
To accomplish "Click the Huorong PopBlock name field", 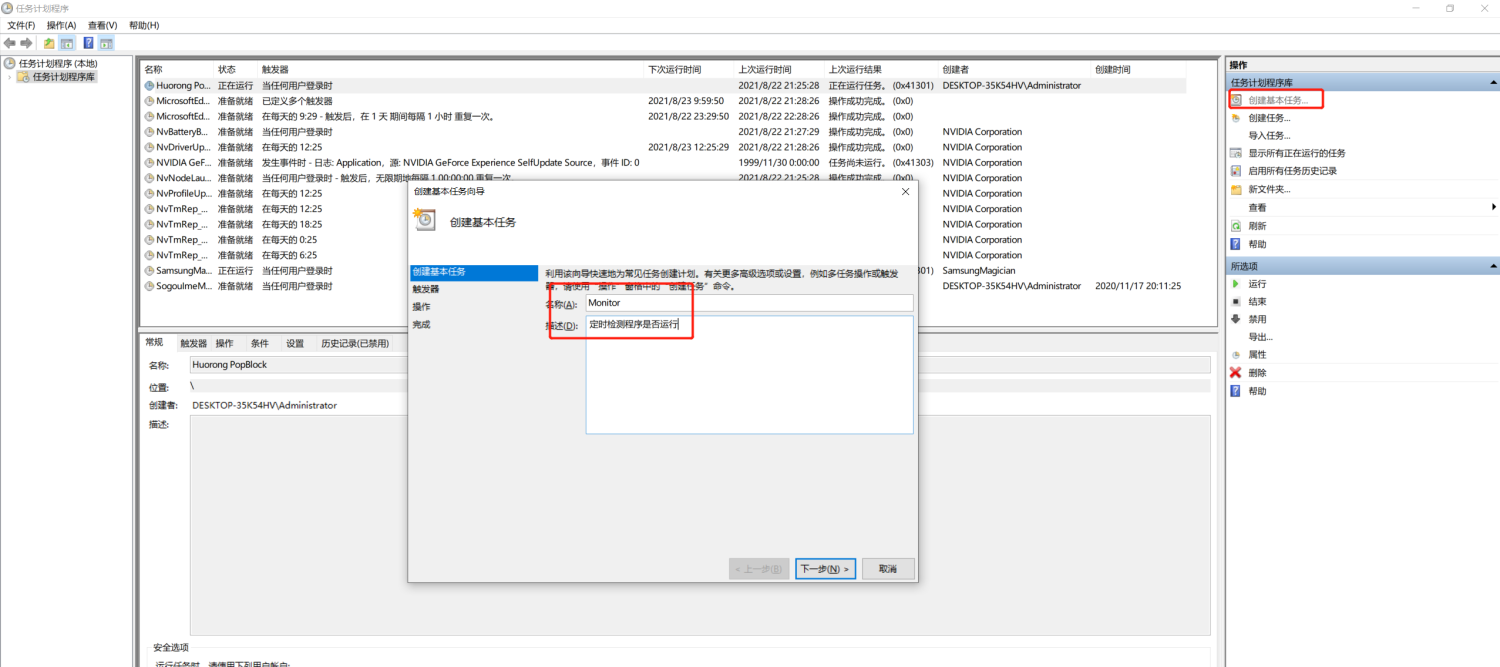I will tap(700, 365).
